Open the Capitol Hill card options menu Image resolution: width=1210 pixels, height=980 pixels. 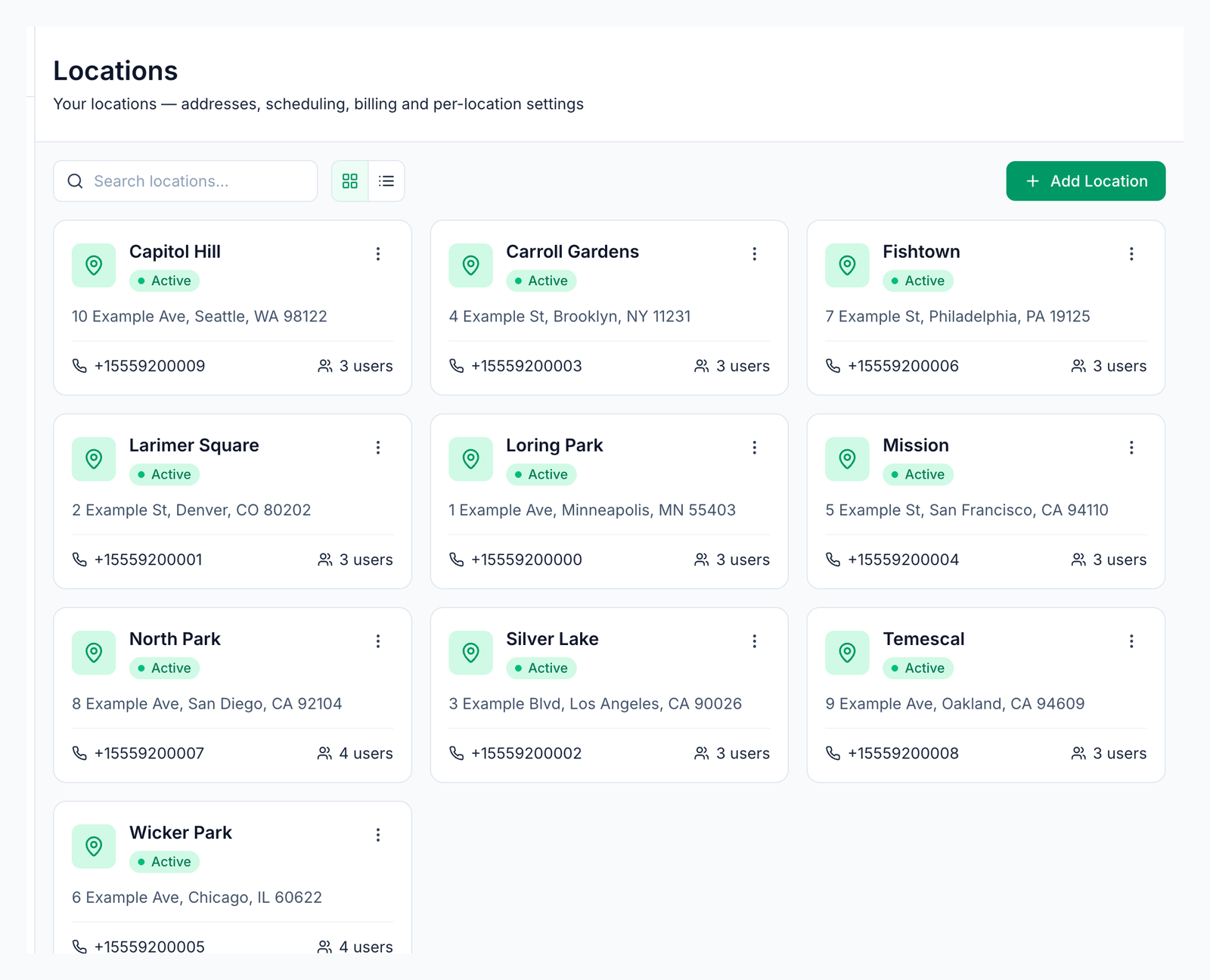[378, 254]
